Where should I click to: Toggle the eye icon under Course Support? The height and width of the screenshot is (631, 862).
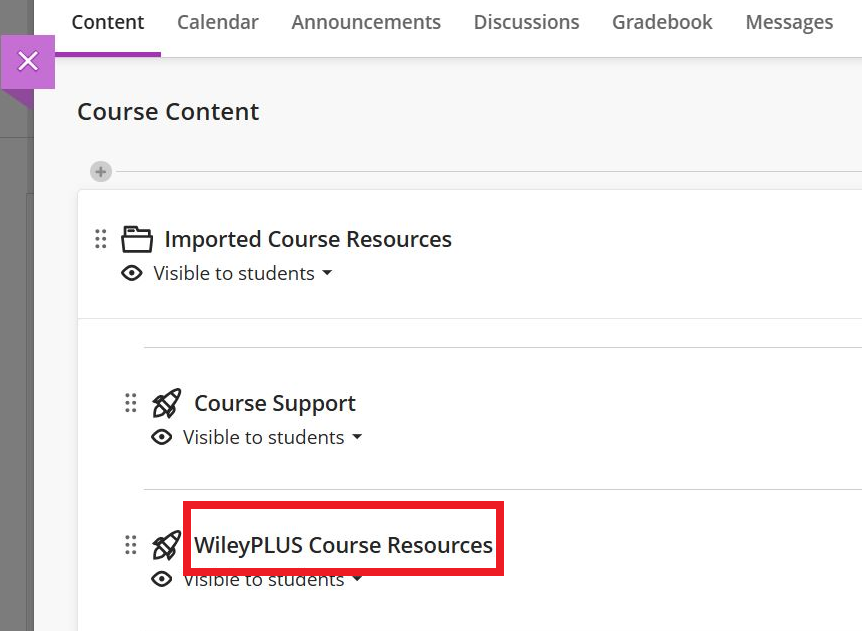[162, 437]
